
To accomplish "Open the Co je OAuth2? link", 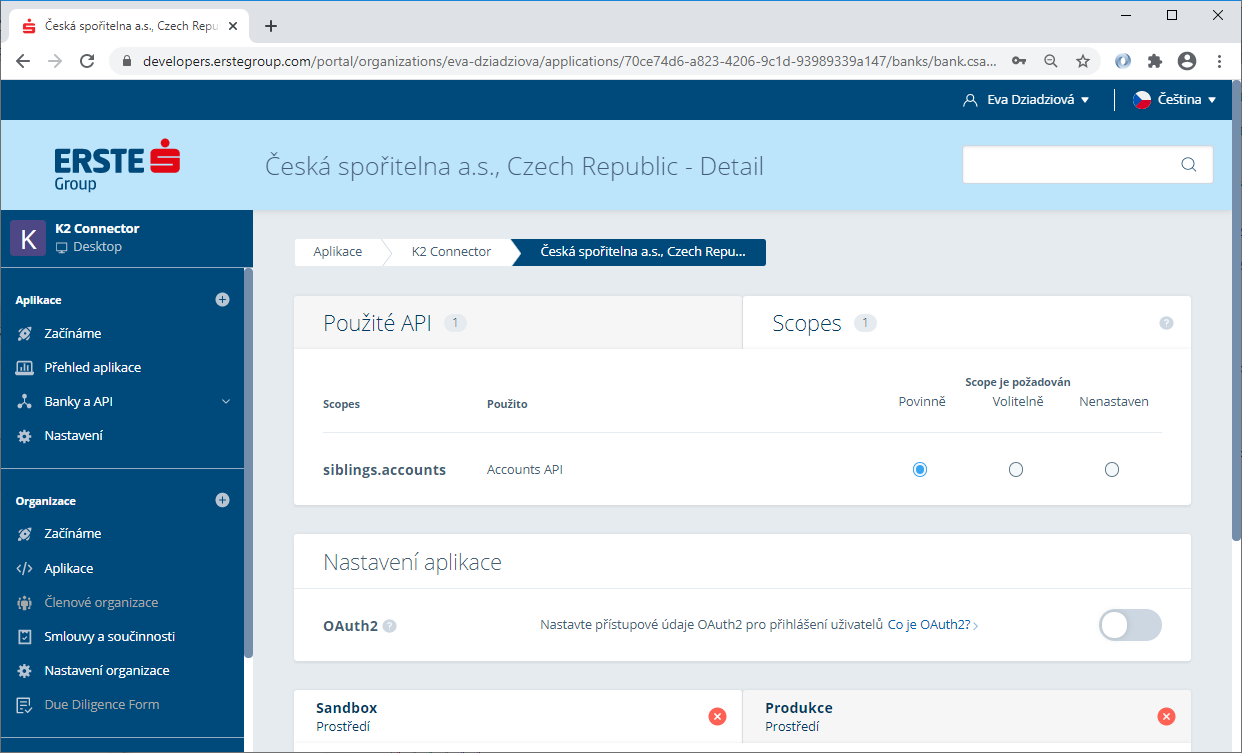I will tap(929, 625).
